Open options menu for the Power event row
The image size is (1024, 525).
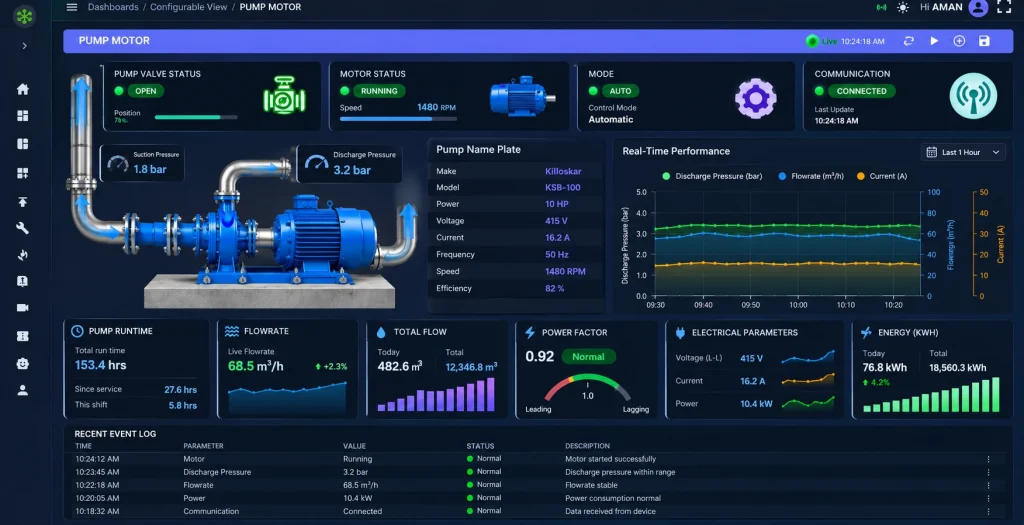989,498
